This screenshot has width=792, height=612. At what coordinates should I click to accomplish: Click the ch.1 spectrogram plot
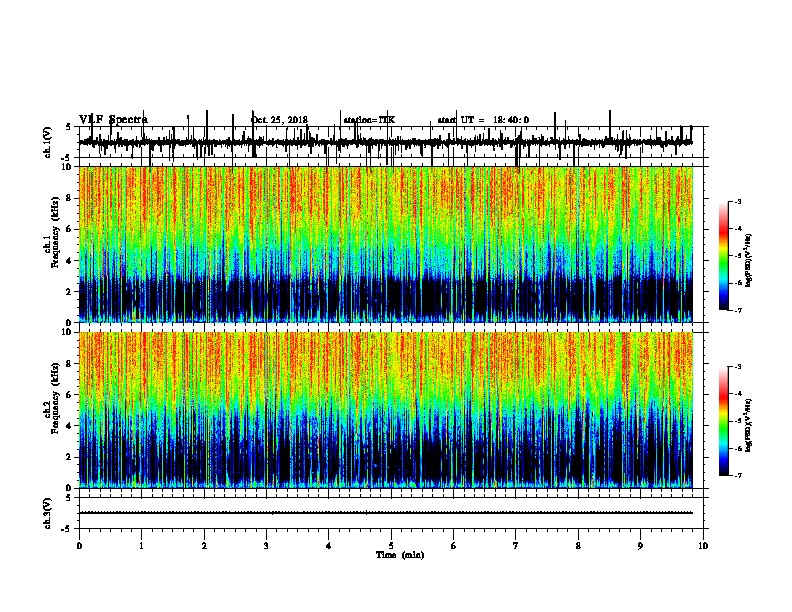(x=386, y=244)
